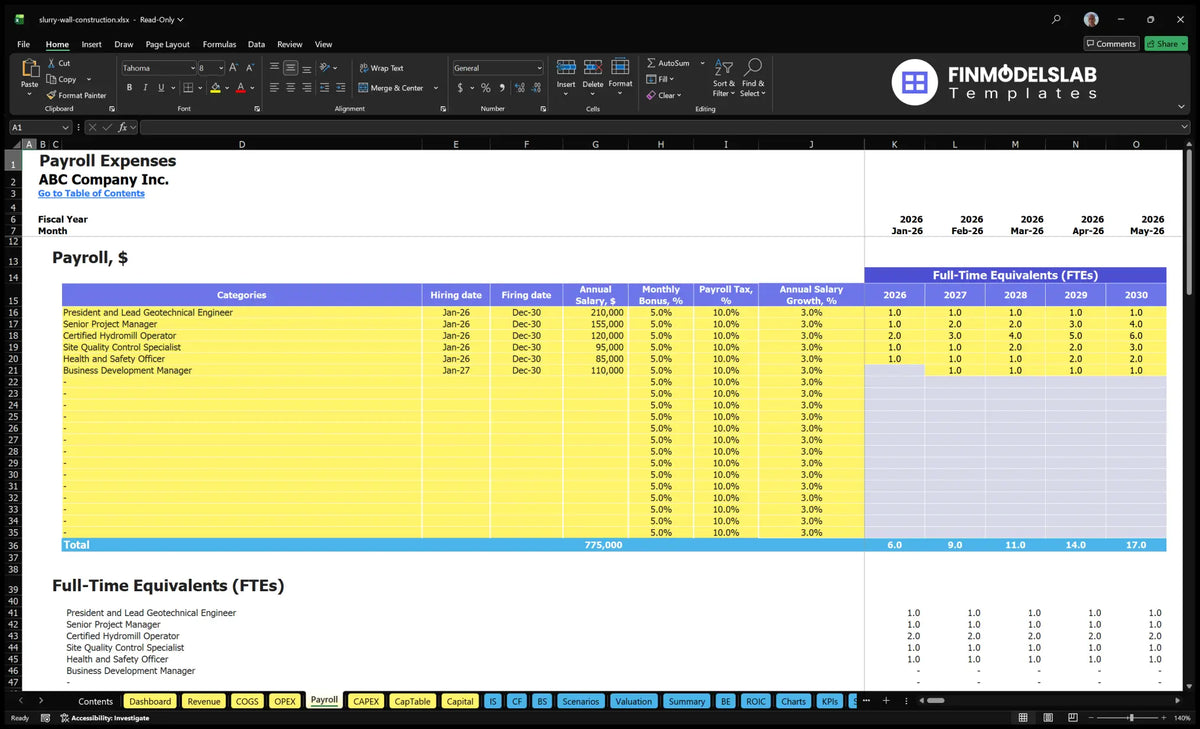This screenshot has height=729, width=1200.
Task: Click the AutoSum sigma icon
Action: point(652,63)
